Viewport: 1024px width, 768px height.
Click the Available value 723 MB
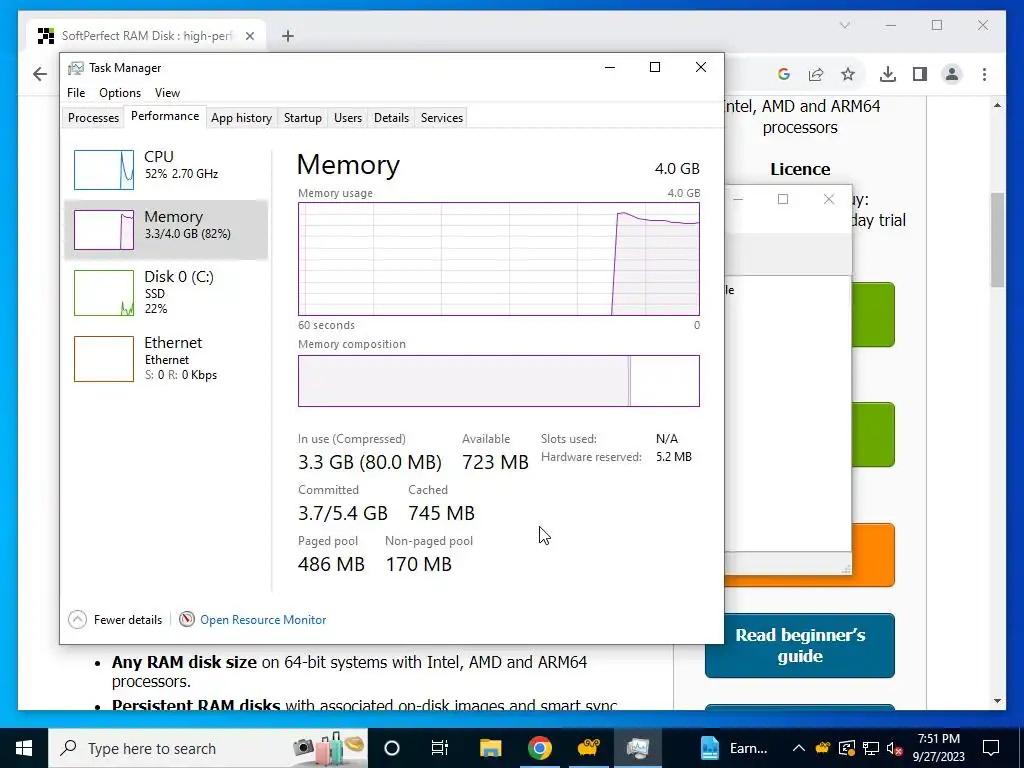coord(495,462)
